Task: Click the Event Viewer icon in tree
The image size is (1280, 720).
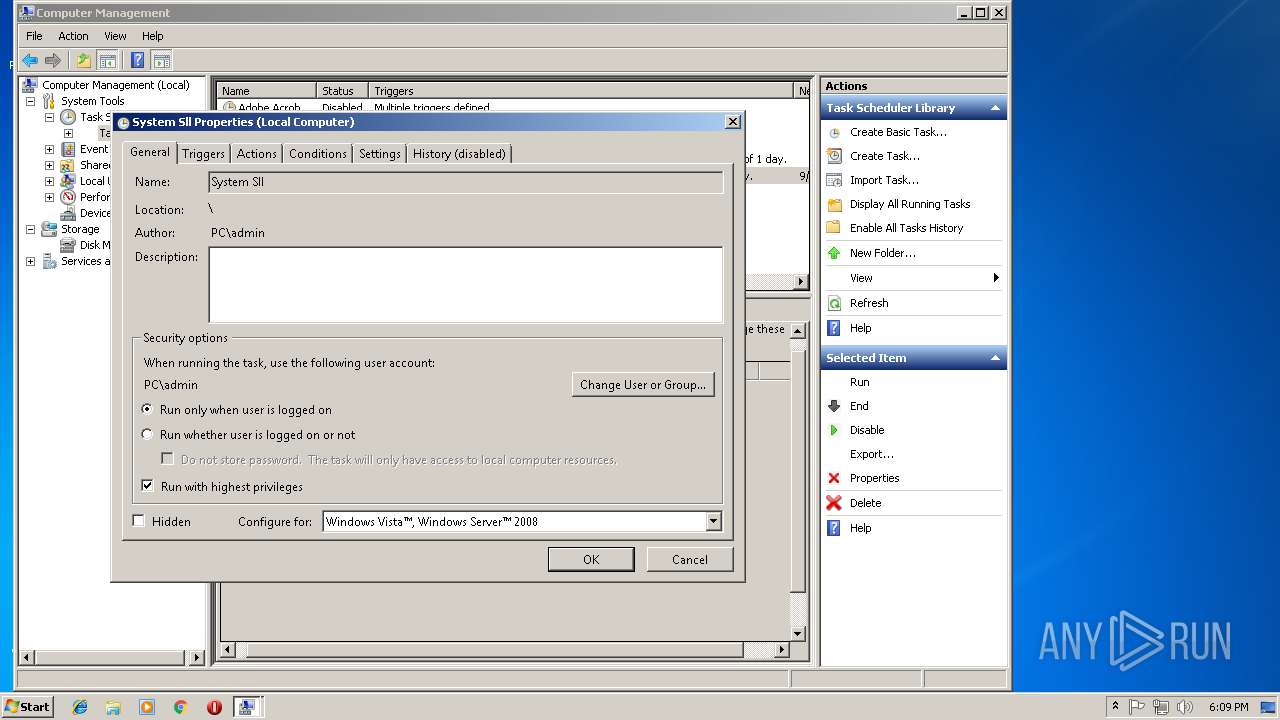Action: [x=68, y=149]
